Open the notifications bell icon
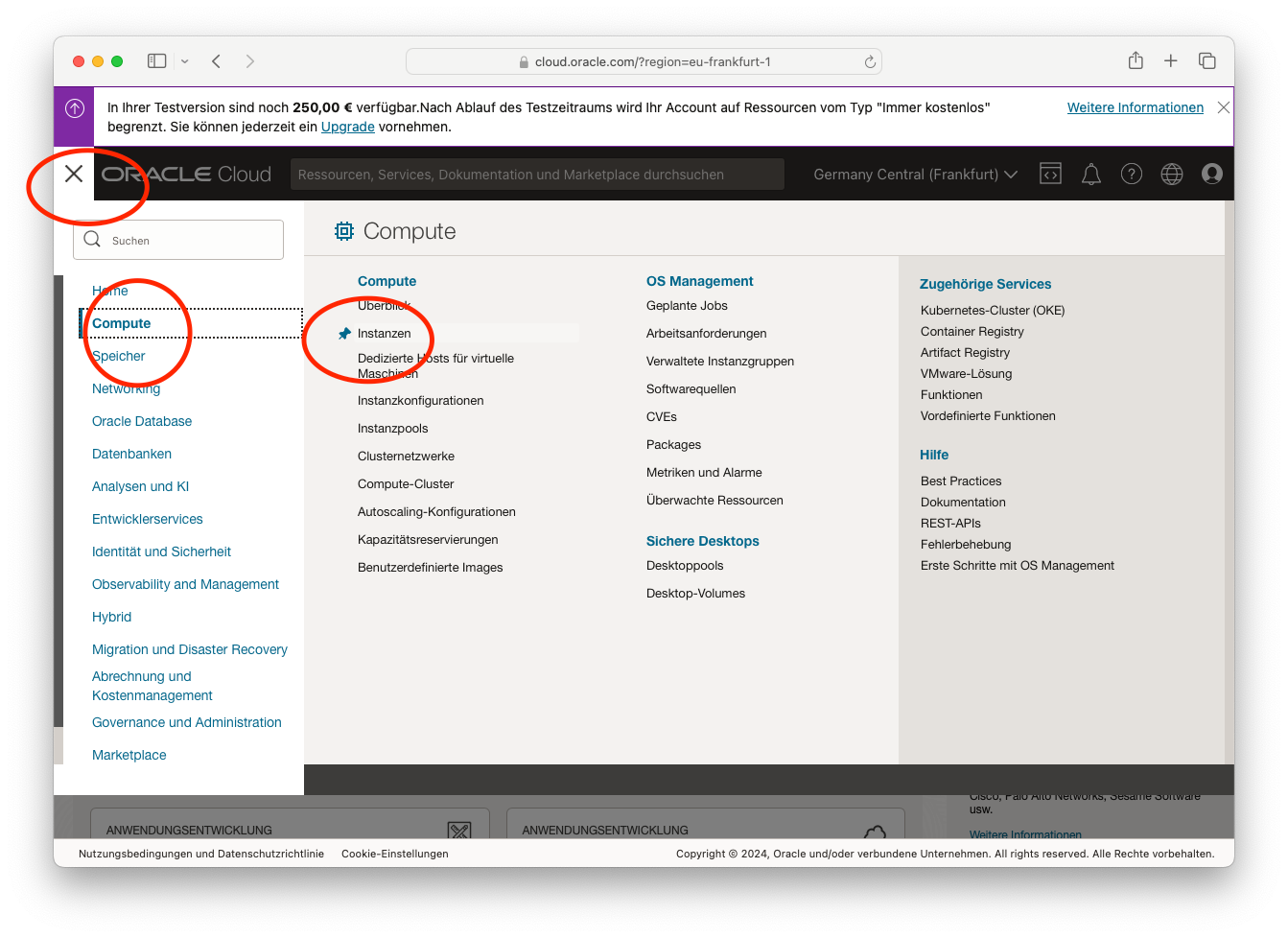This screenshot has height=938, width=1288. [x=1090, y=174]
